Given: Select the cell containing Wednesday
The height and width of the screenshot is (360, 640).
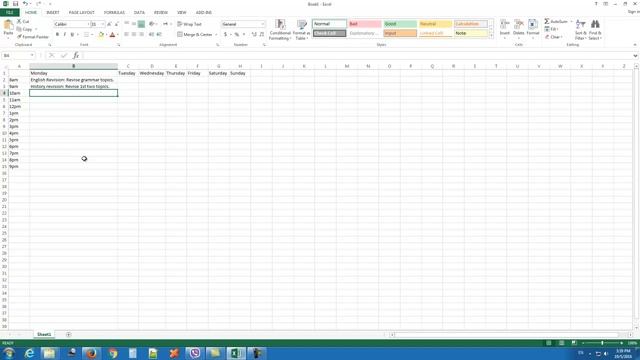Looking at the screenshot, I should 152,73.
